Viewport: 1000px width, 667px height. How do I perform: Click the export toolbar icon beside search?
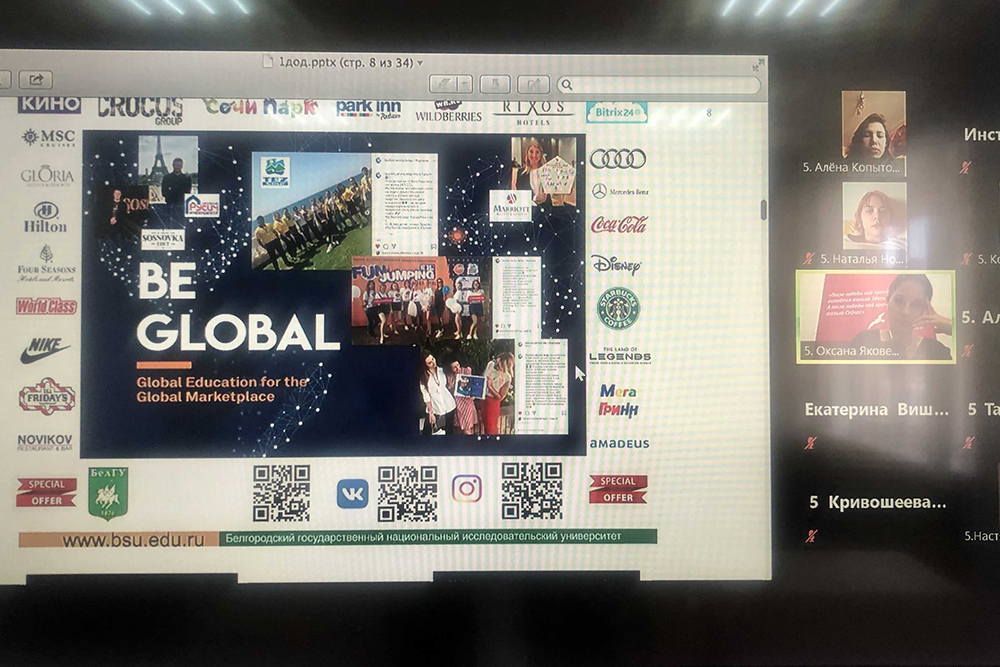click(x=533, y=84)
